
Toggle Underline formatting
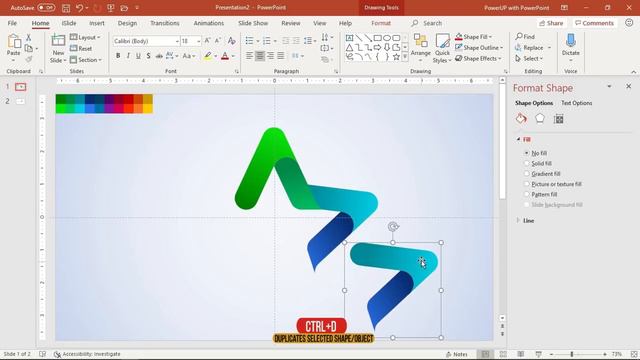coord(138,56)
